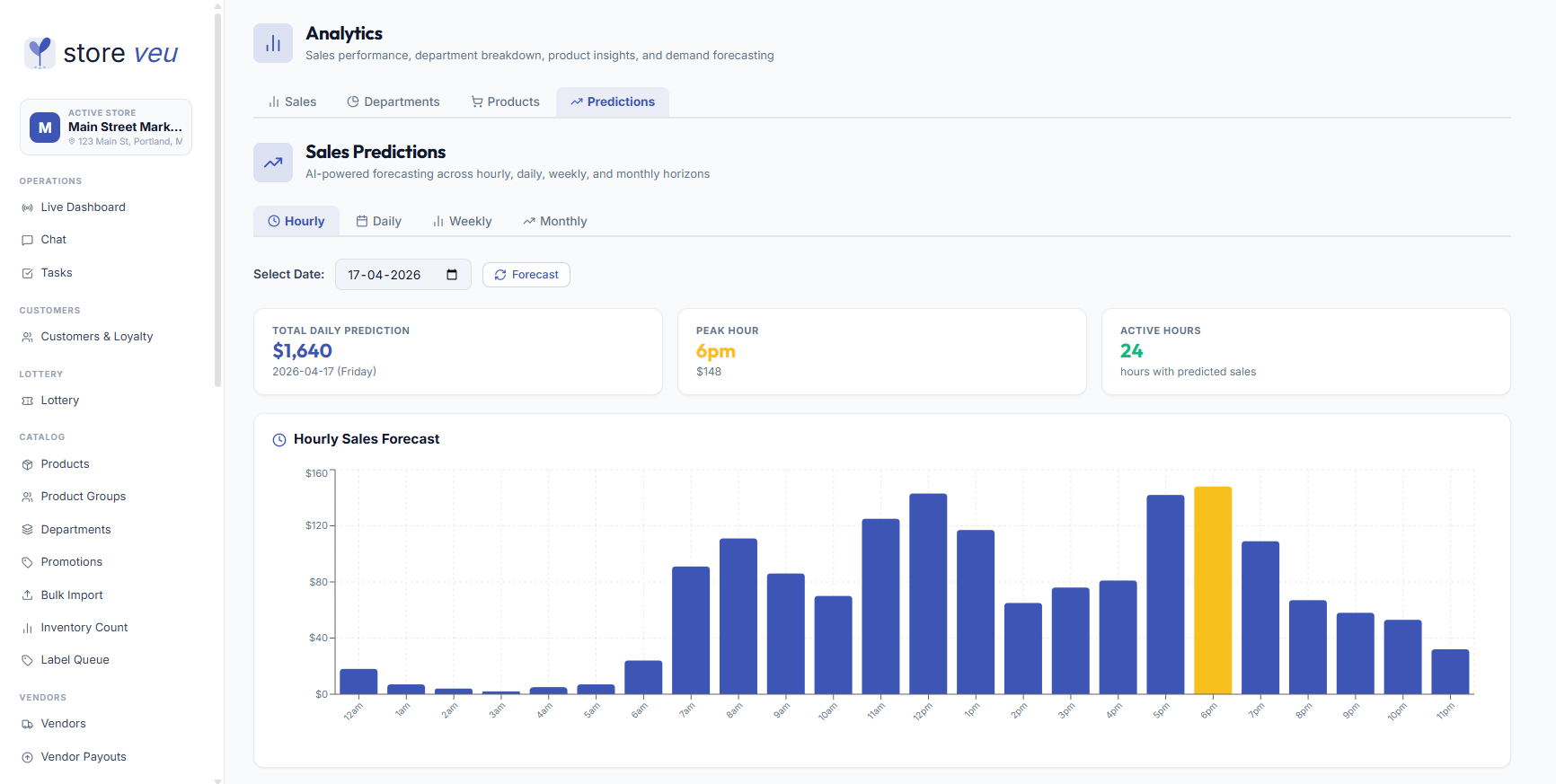Click the Vendor Payouts dollar icon
1556x784 pixels.
(27, 757)
